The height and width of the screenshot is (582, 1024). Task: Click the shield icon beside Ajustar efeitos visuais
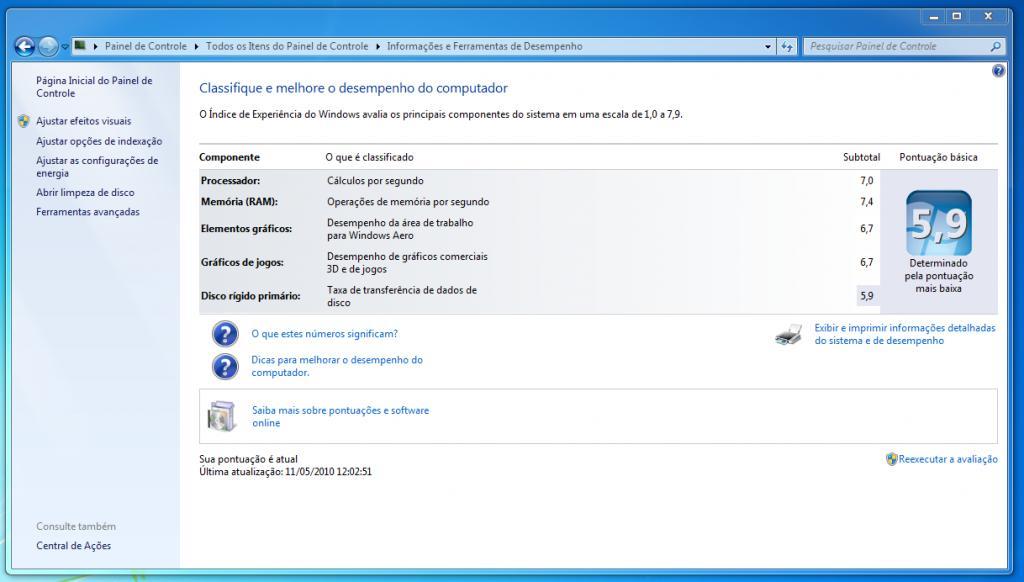[24, 121]
